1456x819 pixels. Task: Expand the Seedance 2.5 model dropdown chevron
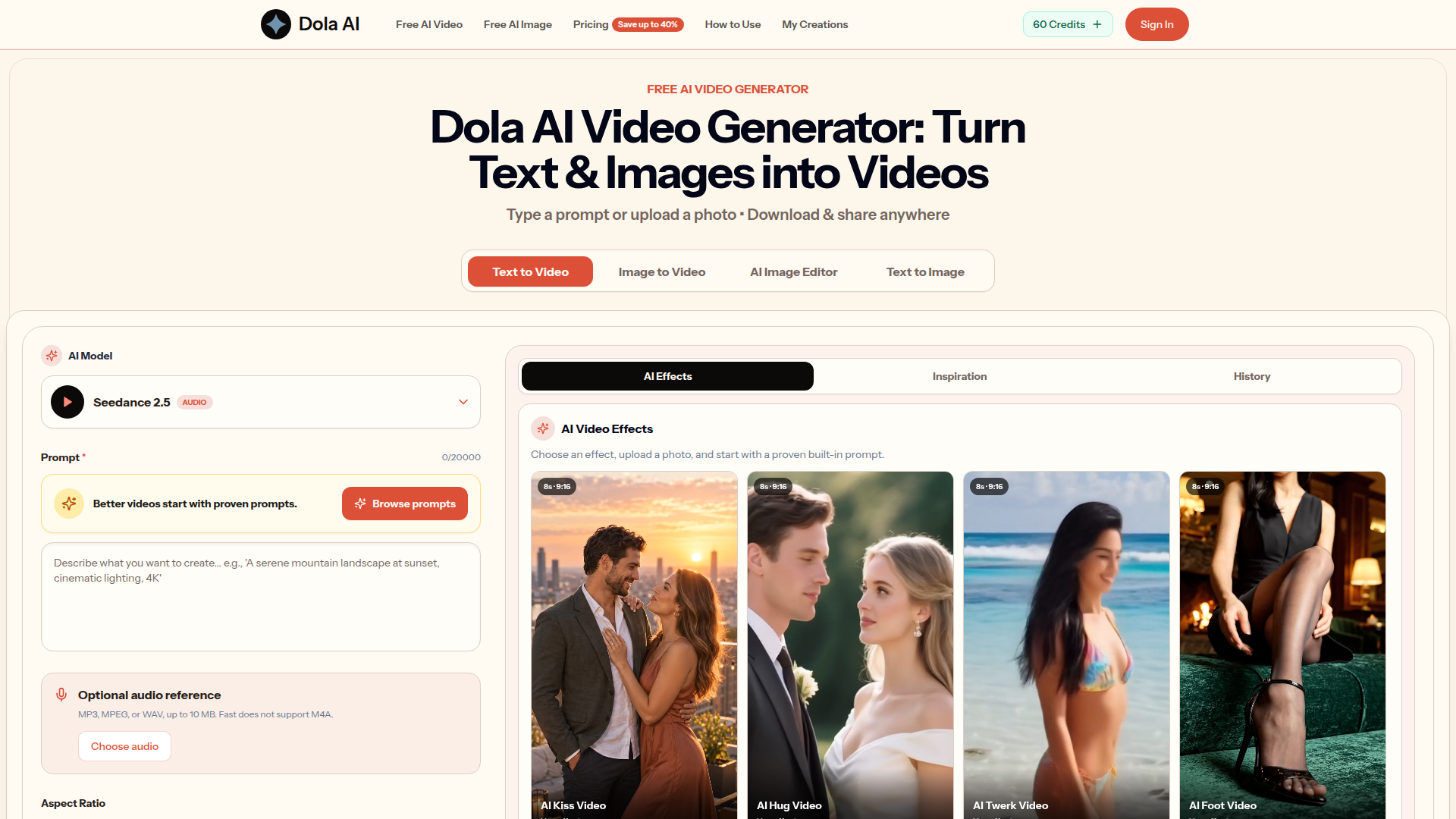463,402
